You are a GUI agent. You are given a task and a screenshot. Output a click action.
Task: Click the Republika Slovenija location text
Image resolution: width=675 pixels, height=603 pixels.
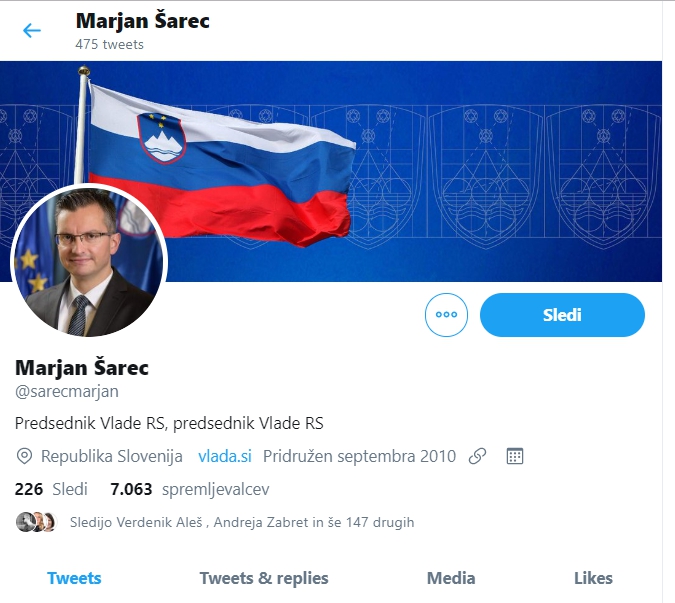[x=111, y=456]
